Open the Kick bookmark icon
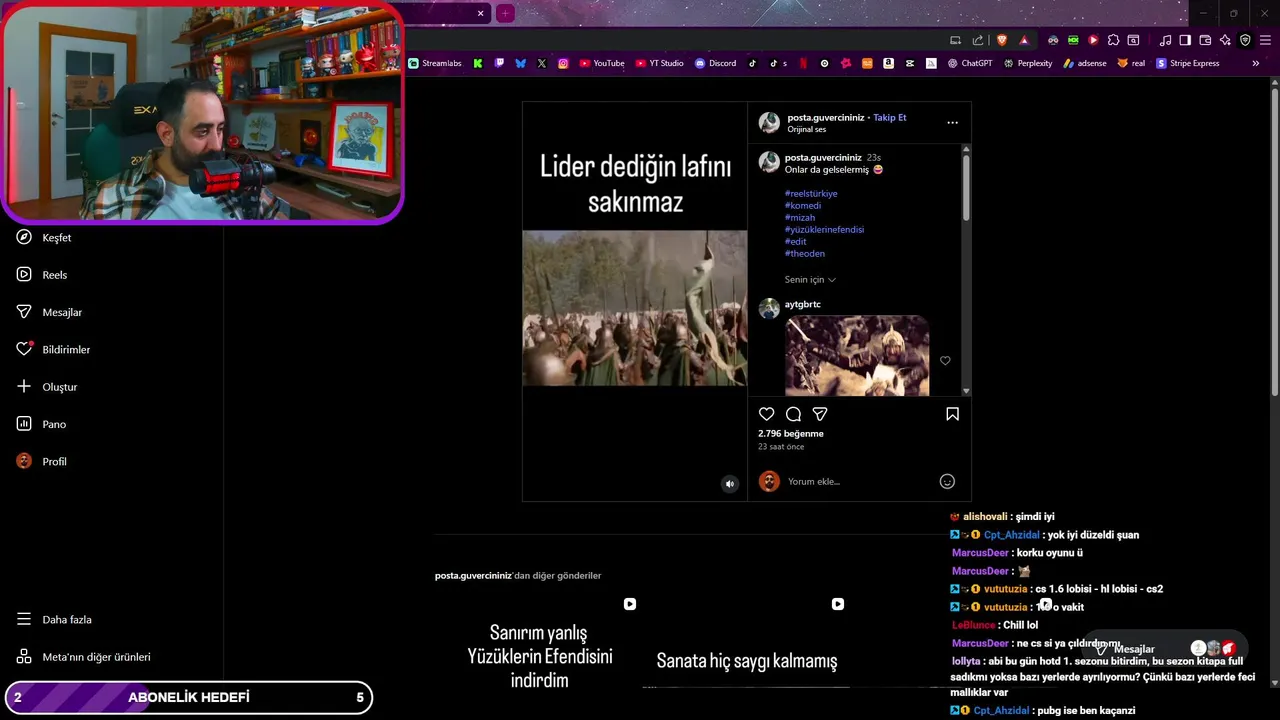 click(478, 63)
